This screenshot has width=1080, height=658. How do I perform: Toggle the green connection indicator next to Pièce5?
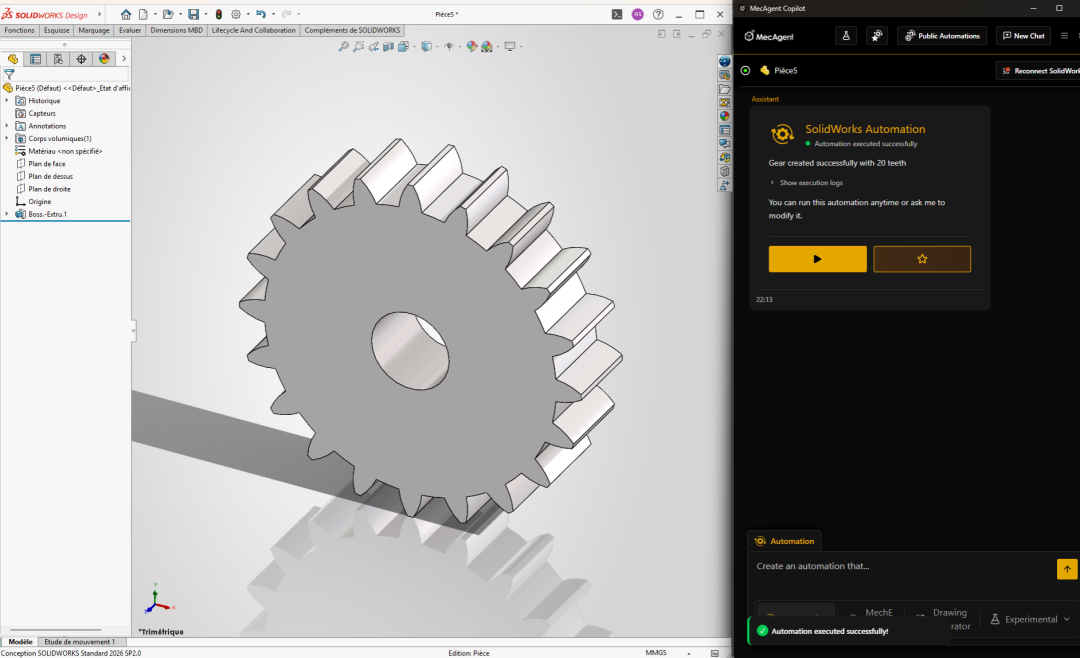(745, 70)
